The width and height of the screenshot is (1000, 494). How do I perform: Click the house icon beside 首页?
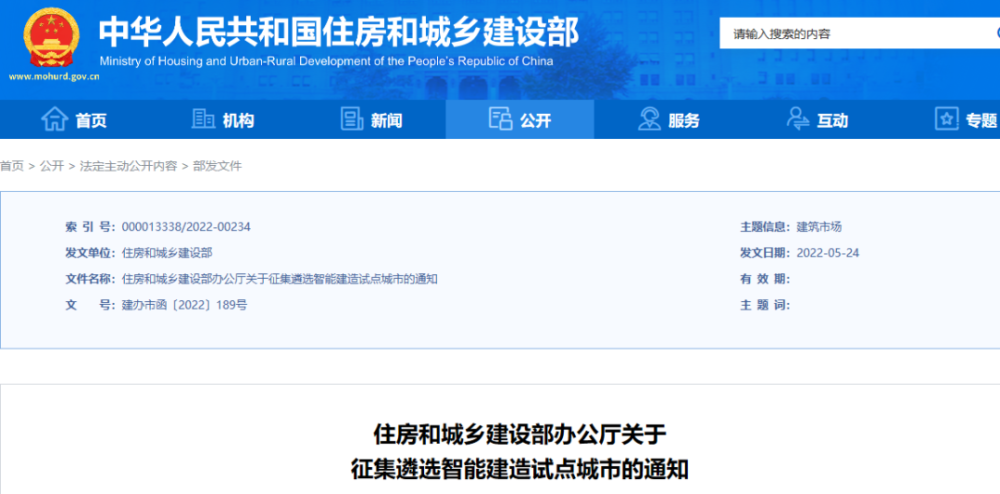(x=55, y=119)
